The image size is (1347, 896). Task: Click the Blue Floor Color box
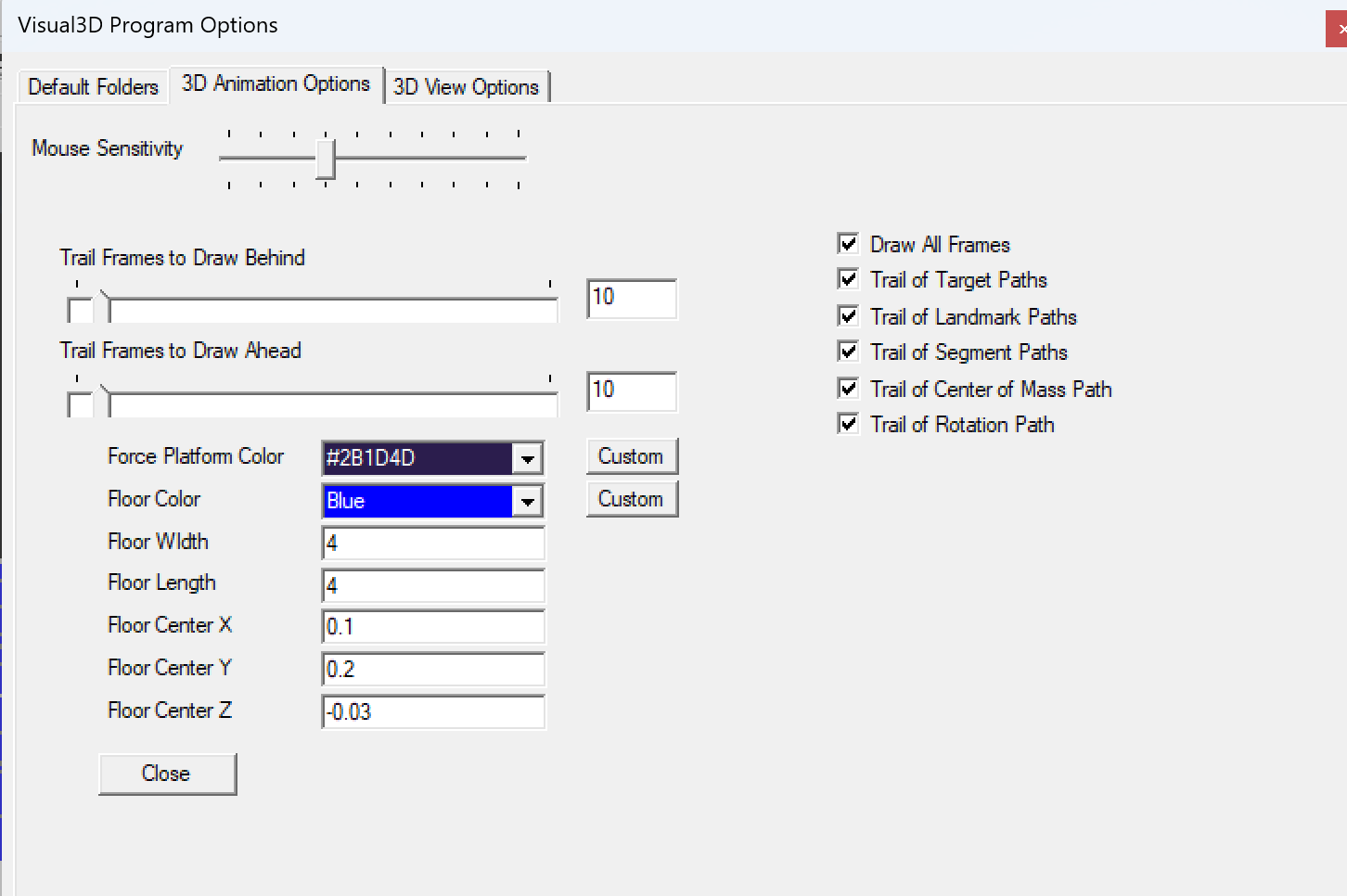[x=417, y=501]
